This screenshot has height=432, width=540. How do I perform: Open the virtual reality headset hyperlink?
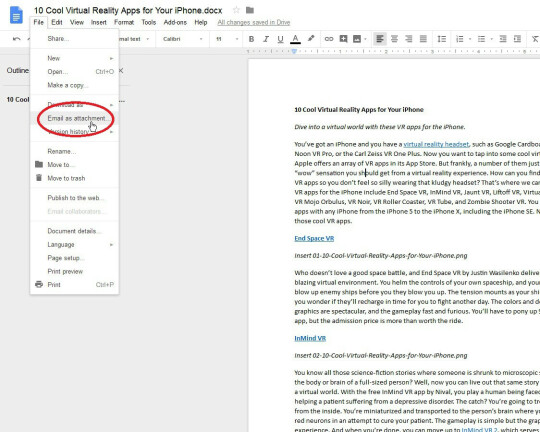click(436, 144)
